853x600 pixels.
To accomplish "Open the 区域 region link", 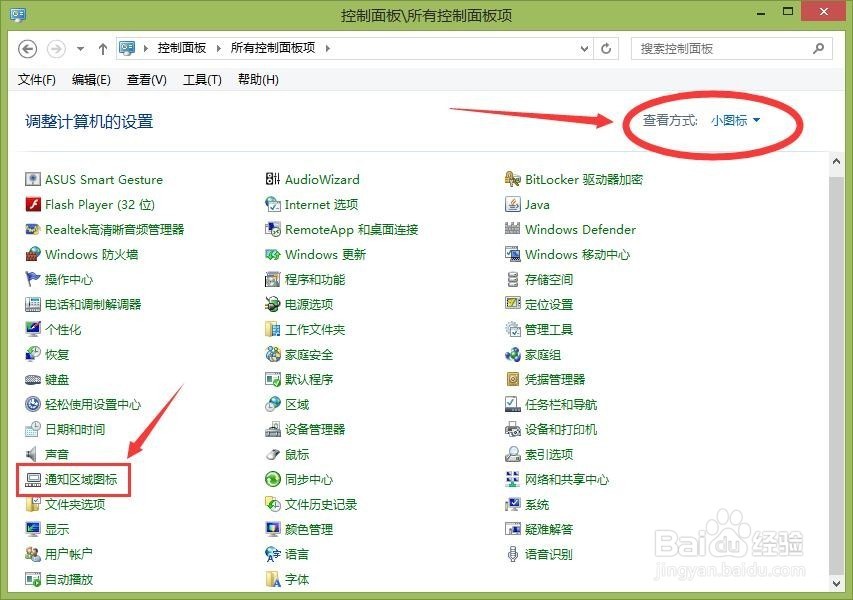I will point(297,405).
